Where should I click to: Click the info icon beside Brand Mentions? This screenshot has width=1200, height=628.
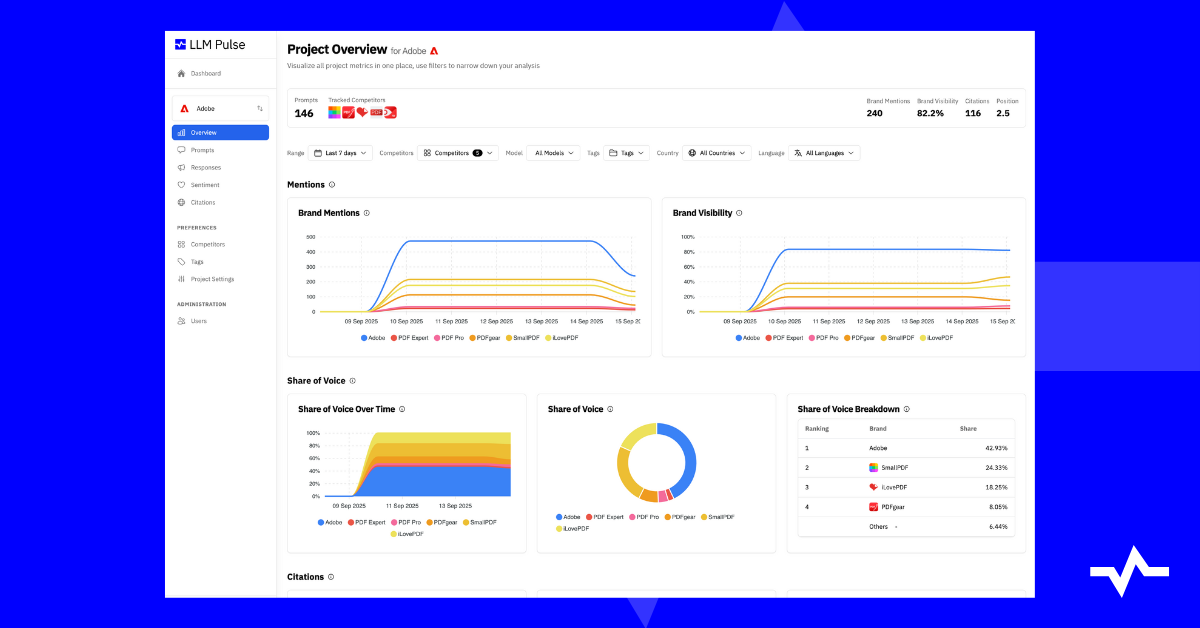pos(367,213)
